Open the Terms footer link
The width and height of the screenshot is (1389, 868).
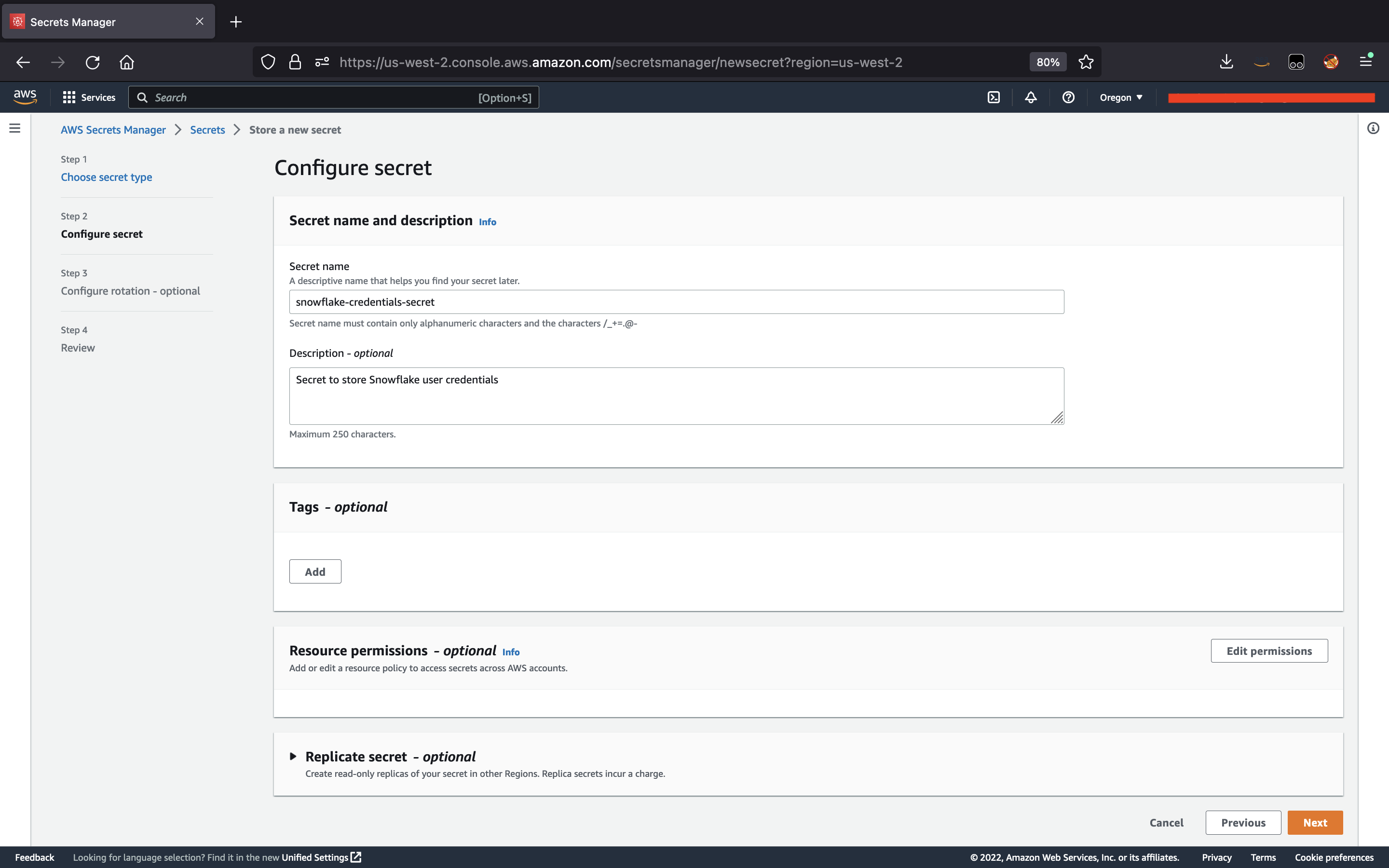click(1263, 857)
